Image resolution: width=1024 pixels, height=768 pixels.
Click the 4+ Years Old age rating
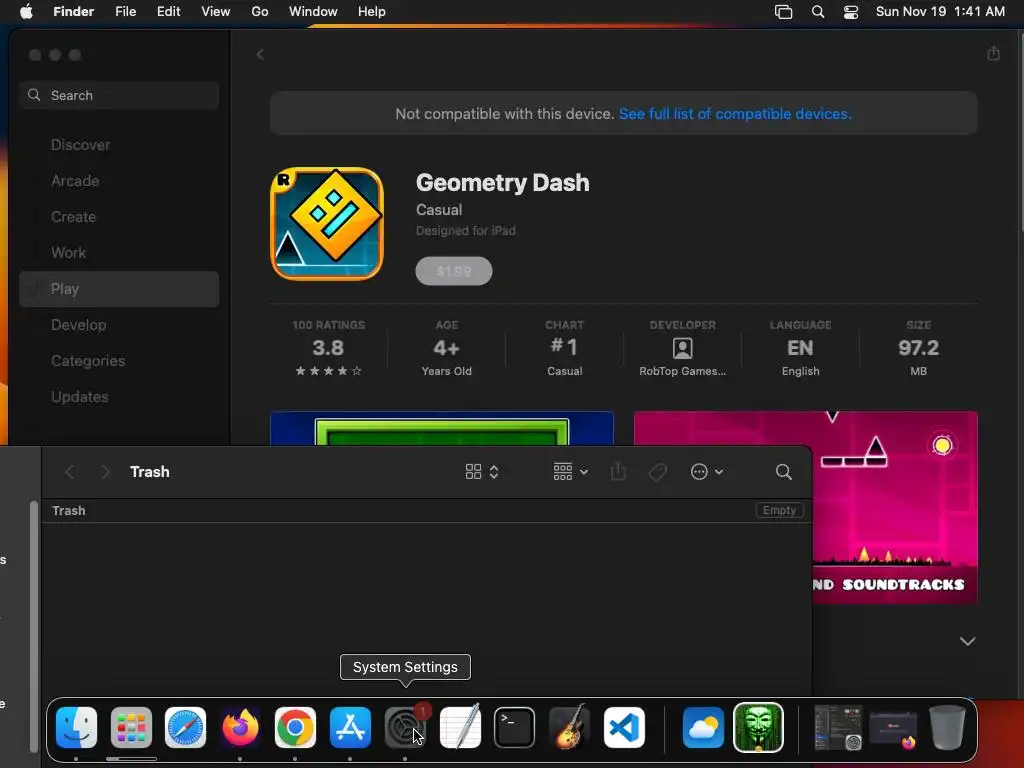(447, 348)
